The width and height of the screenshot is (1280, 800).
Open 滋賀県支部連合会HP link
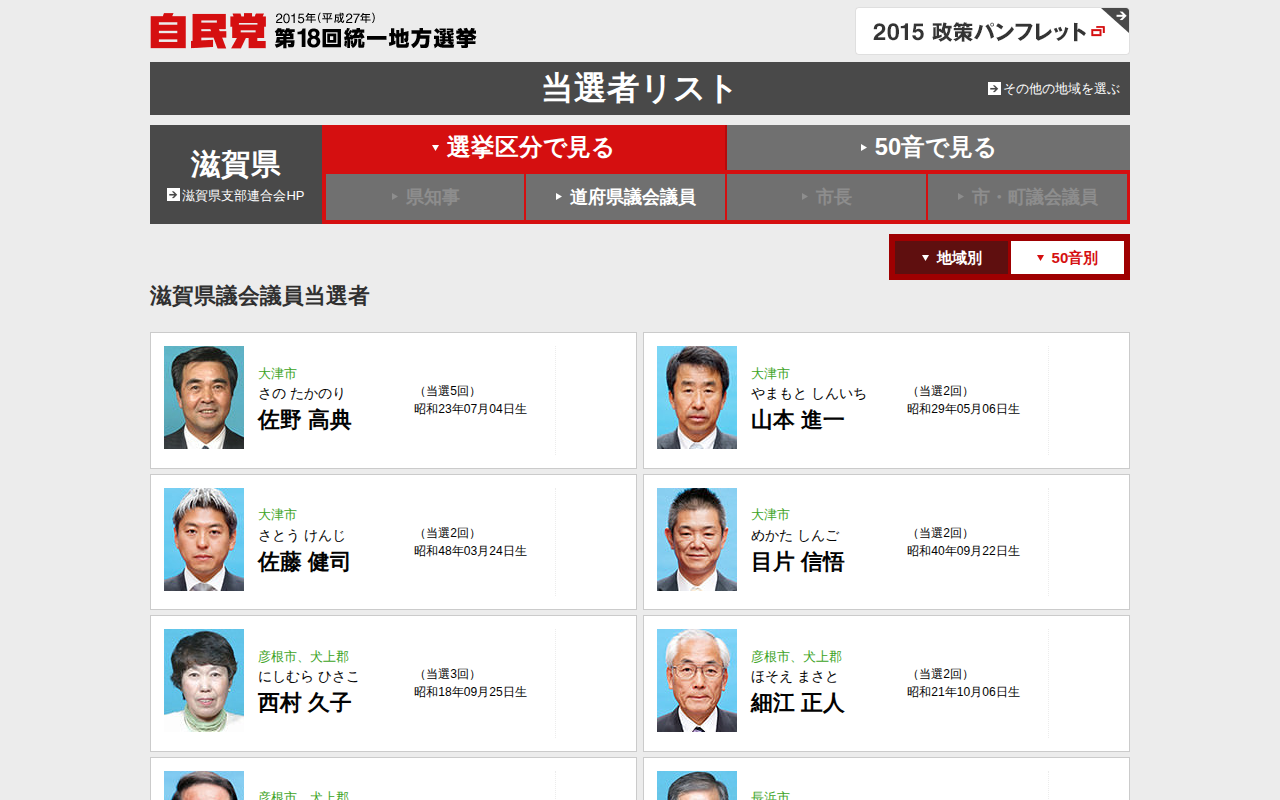(243, 196)
